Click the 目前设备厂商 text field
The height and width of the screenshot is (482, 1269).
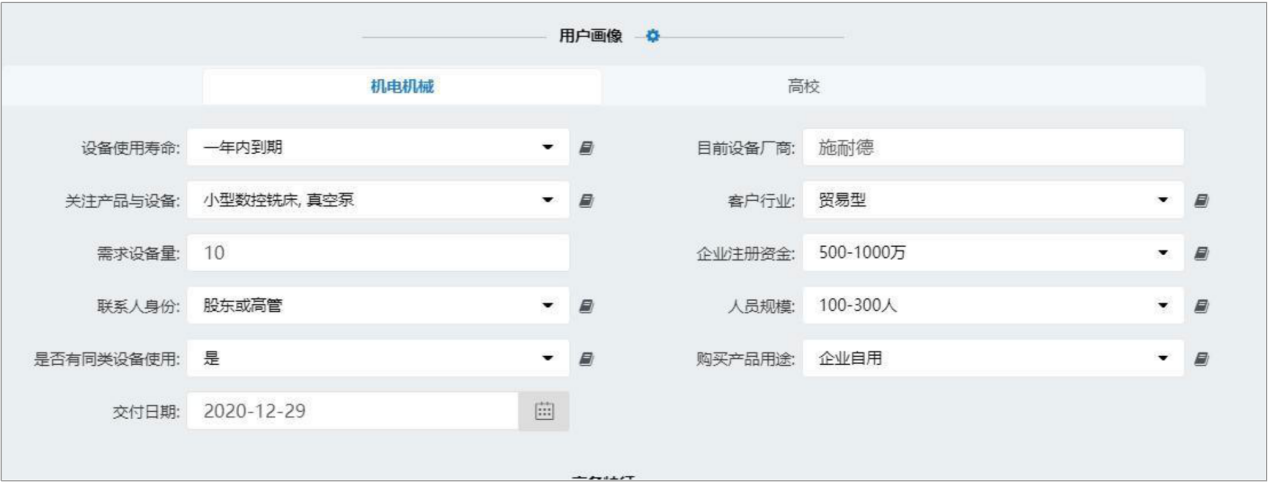click(994, 148)
